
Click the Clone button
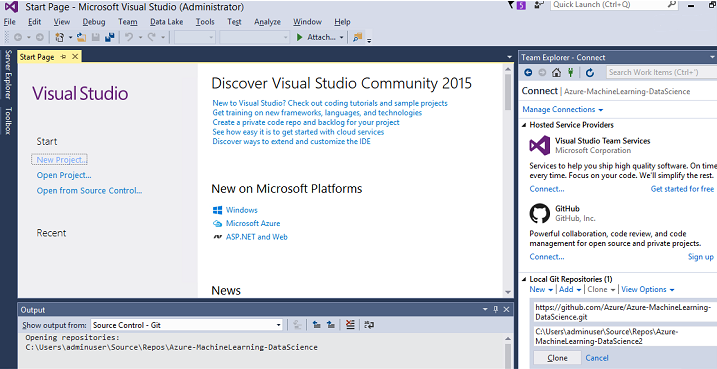coord(557,358)
